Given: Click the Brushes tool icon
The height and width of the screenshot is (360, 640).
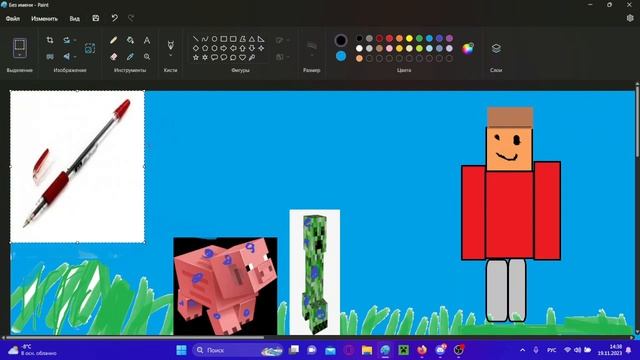Looking at the screenshot, I should (x=171, y=44).
